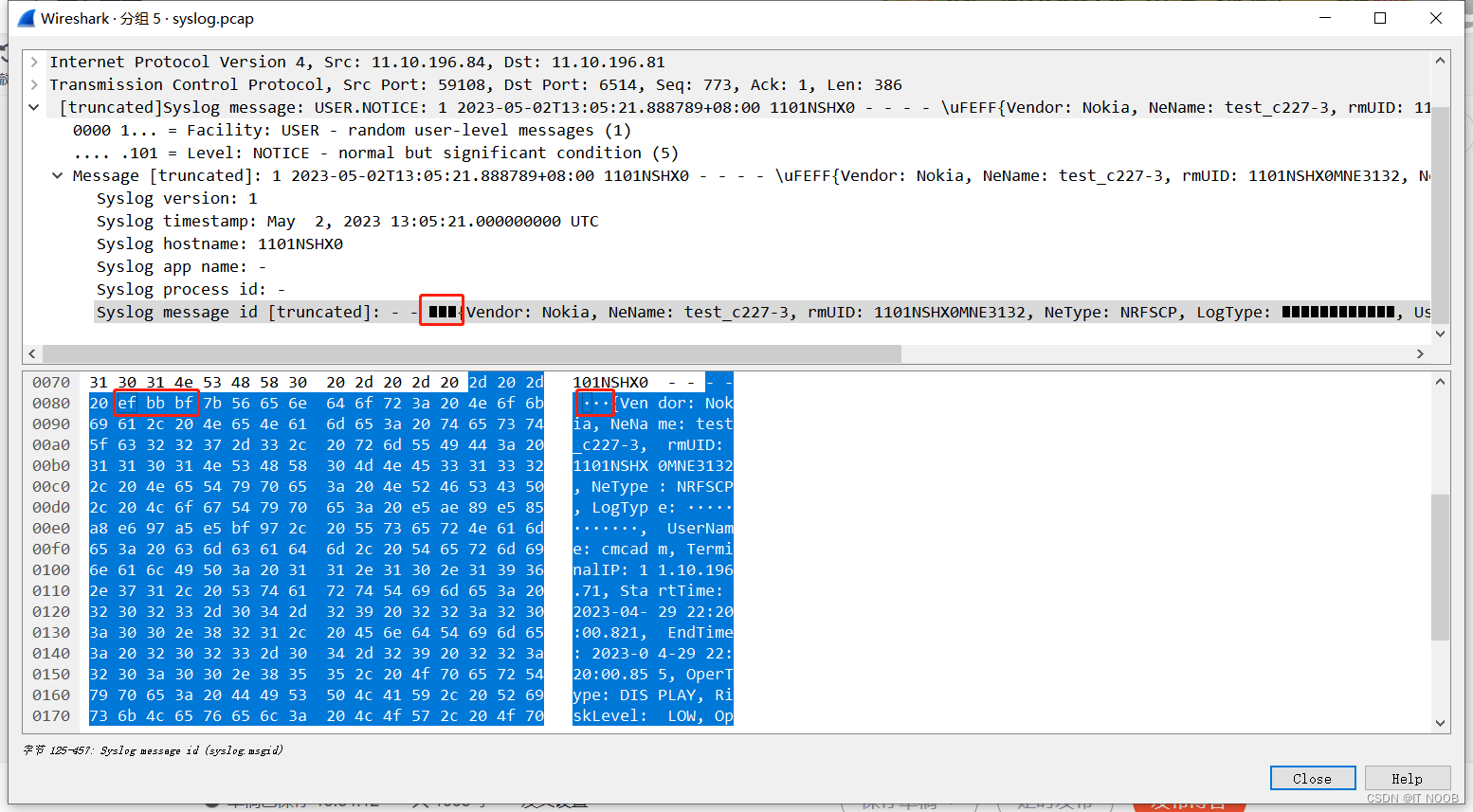Click the highlighted ef bb bf hex bytes
Screen dimensions: 1473x812
click(155, 403)
